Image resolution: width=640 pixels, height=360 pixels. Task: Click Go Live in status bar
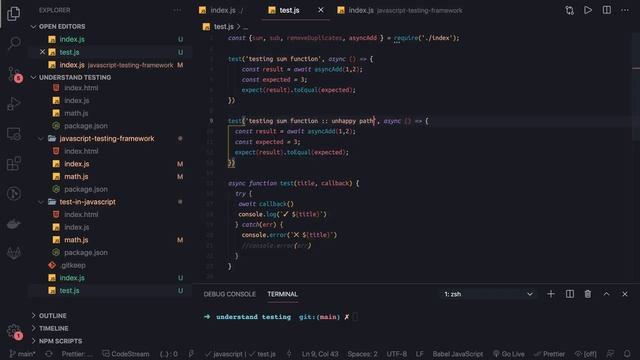(x=509, y=354)
